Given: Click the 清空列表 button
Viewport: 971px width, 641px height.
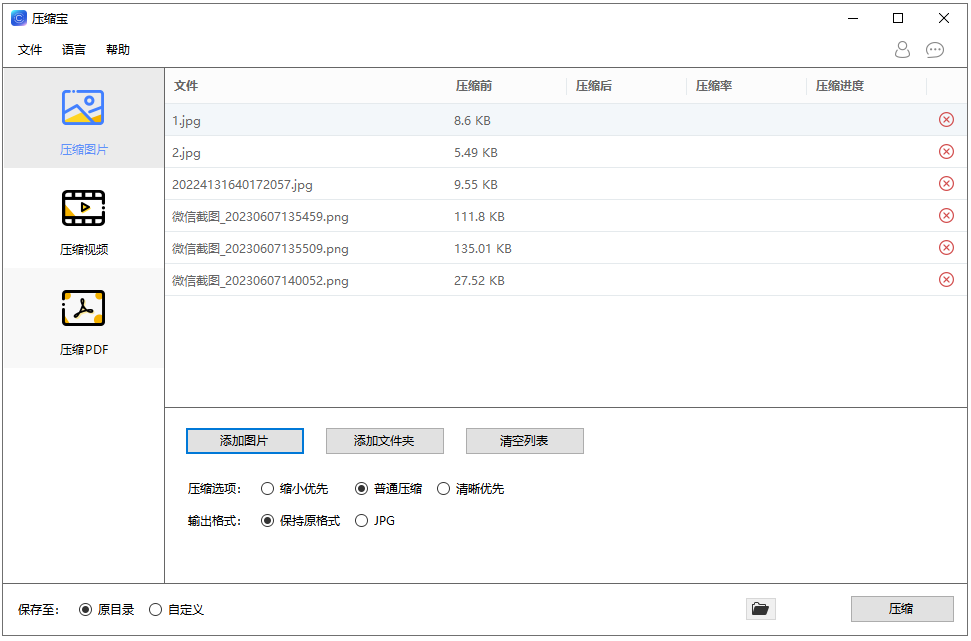Looking at the screenshot, I should click(524, 441).
